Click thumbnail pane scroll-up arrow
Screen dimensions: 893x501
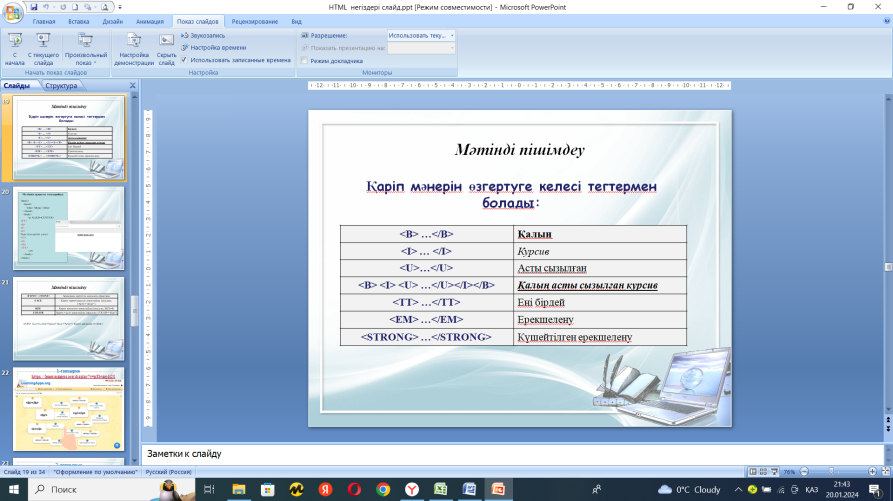coord(135,97)
